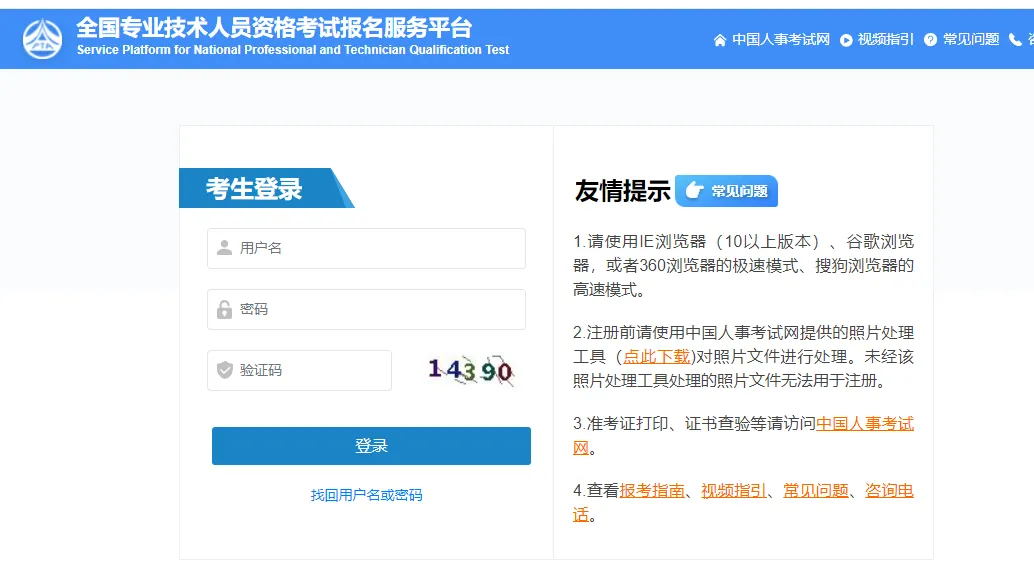
Task: Click the 考生登录 heading
Action: tap(254, 189)
